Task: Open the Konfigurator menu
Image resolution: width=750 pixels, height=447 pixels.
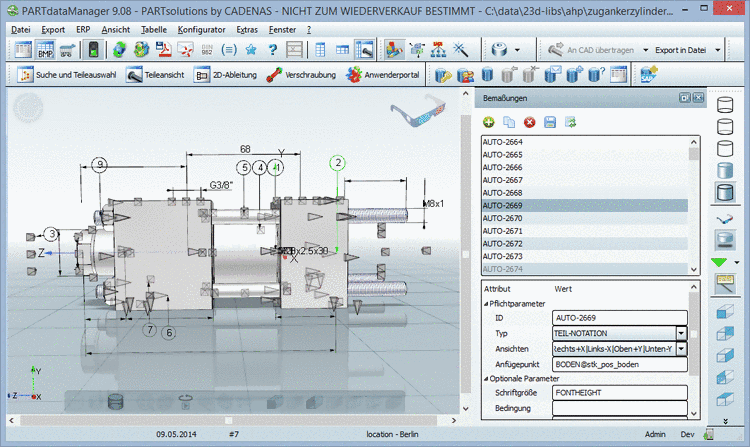Action: point(201,30)
